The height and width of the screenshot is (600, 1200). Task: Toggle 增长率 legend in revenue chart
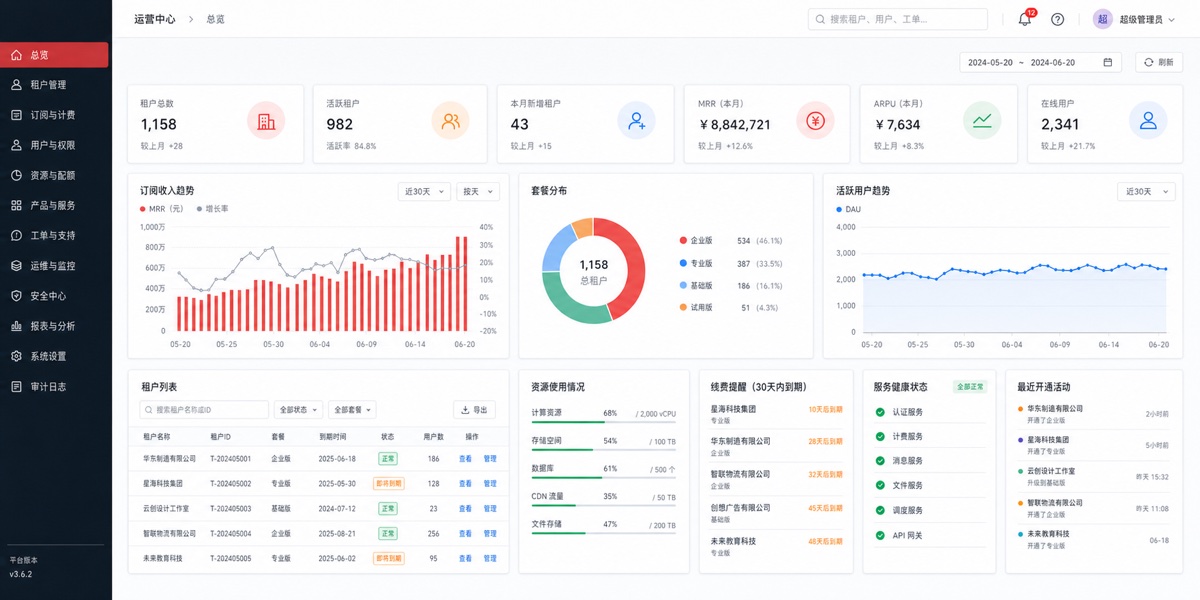[x=212, y=209]
